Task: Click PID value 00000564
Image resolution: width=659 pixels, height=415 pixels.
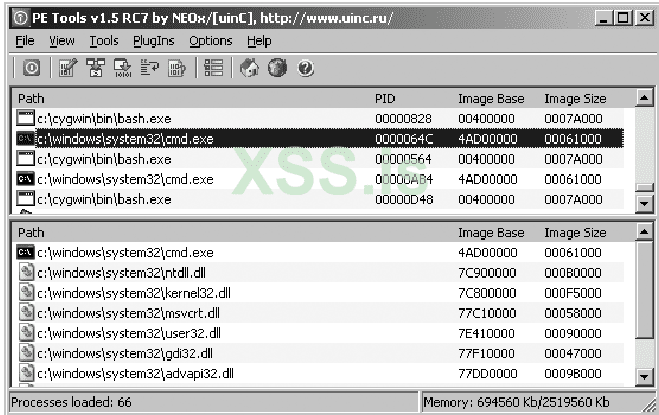Action: pos(403,159)
